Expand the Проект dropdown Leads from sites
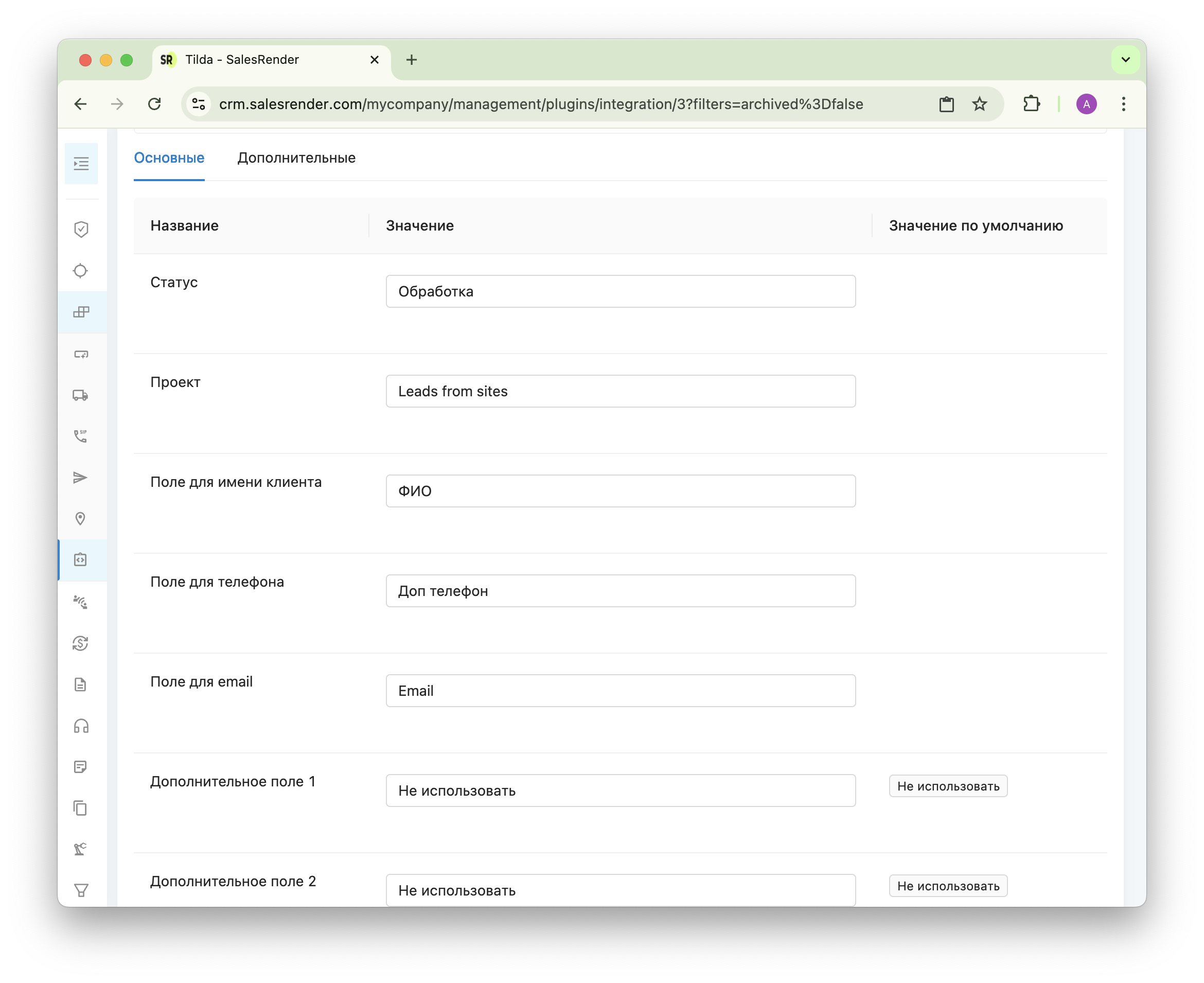Viewport: 1204px width, 983px height. tap(621, 391)
